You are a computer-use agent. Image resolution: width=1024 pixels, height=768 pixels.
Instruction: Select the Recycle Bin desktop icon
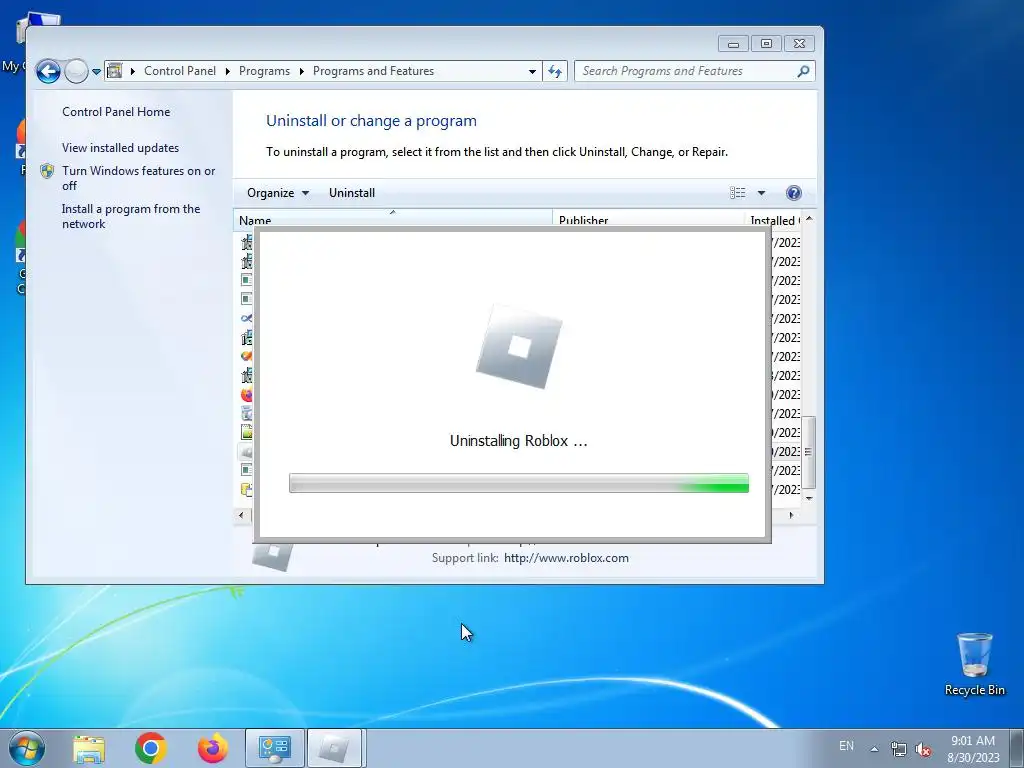tap(974, 664)
